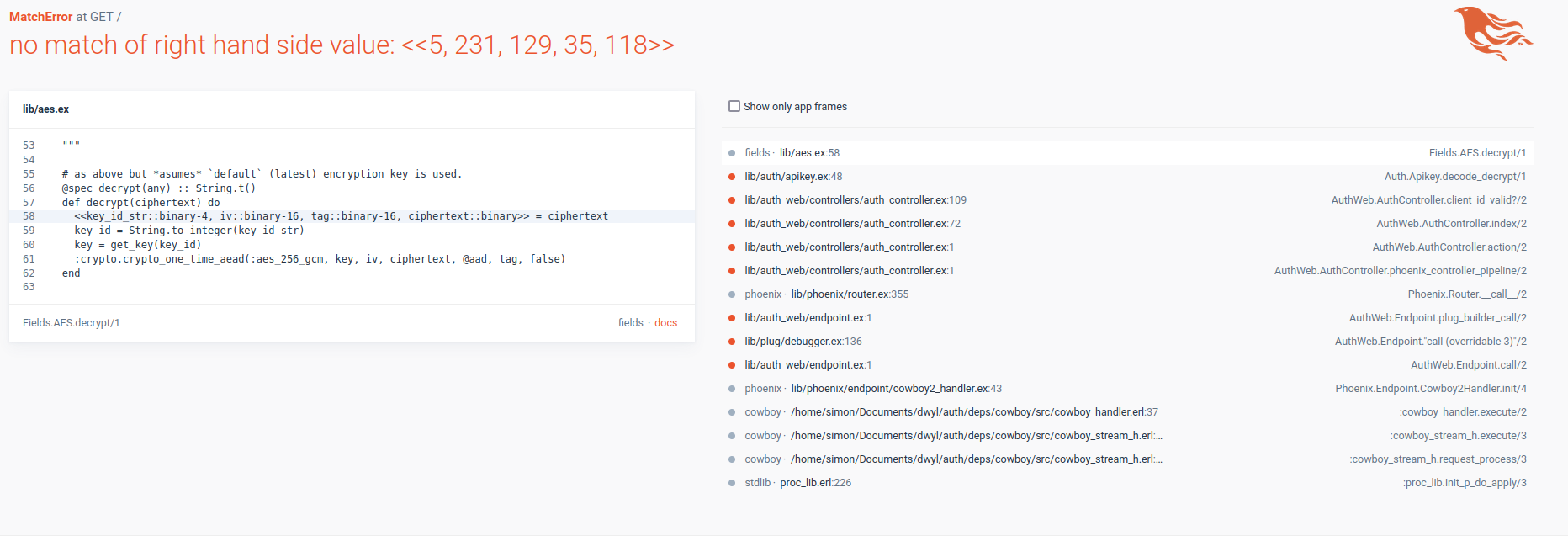Image resolution: width=1568 pixels, height=541 pixels.
Task: Select the cowboy_handler.erl:37 frame
Action: [x=1127, y=412]
